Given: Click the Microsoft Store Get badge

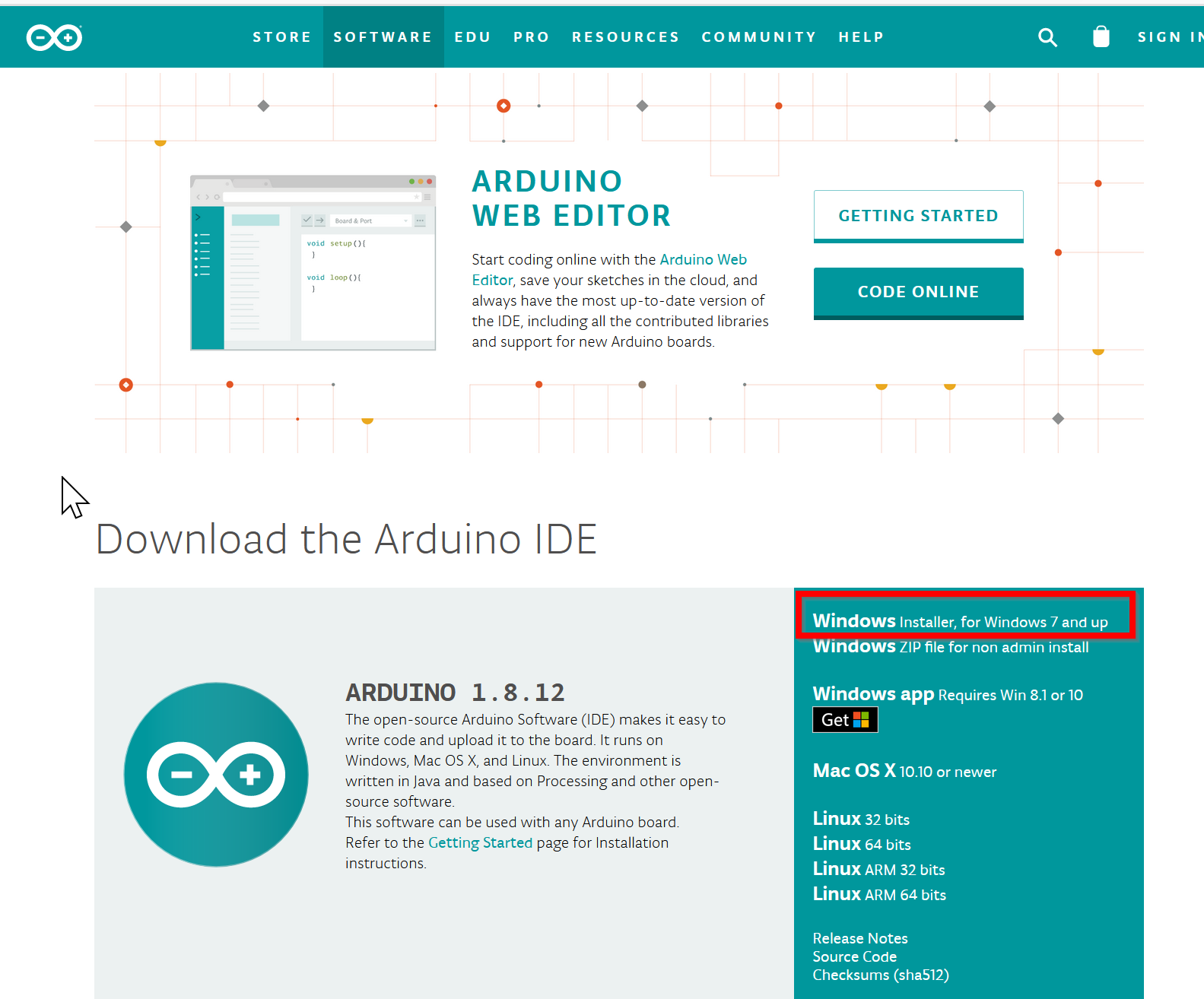Looking at the screenshot, I should coord(845,719).
